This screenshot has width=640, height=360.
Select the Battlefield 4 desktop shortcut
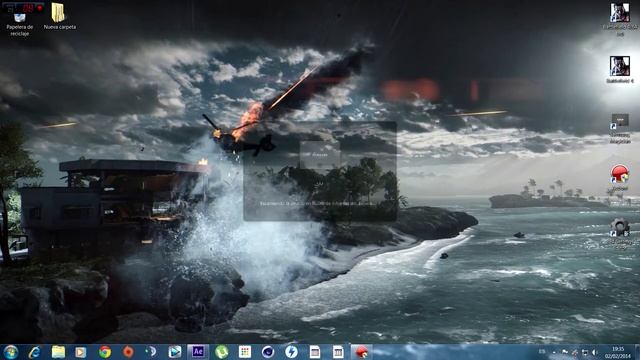pos(620,70)
